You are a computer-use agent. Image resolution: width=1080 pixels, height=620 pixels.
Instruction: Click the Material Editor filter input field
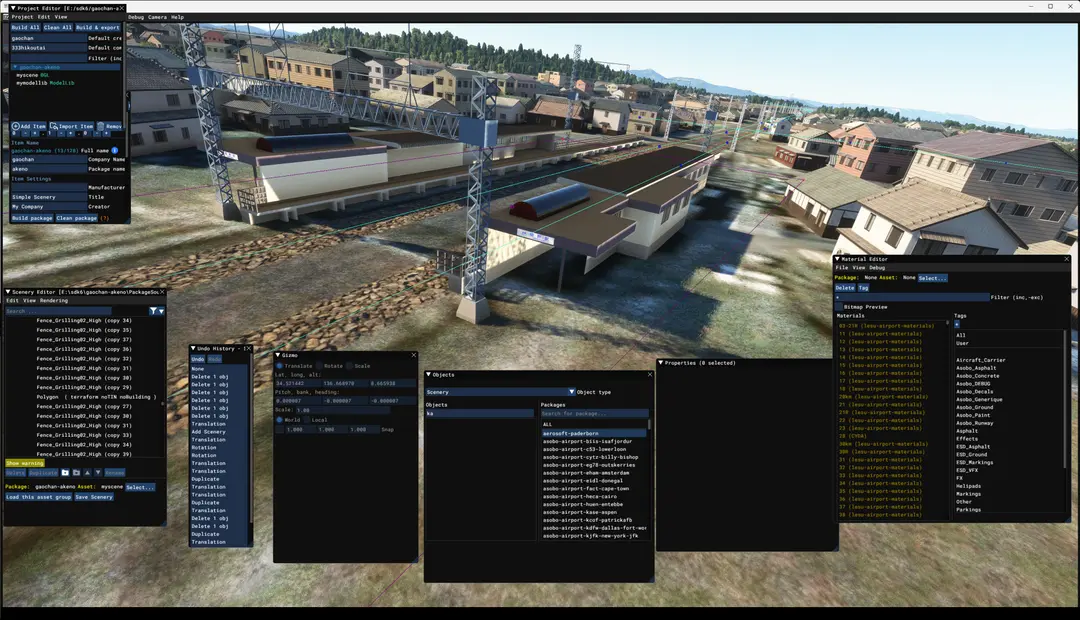(x=912, y=298)
